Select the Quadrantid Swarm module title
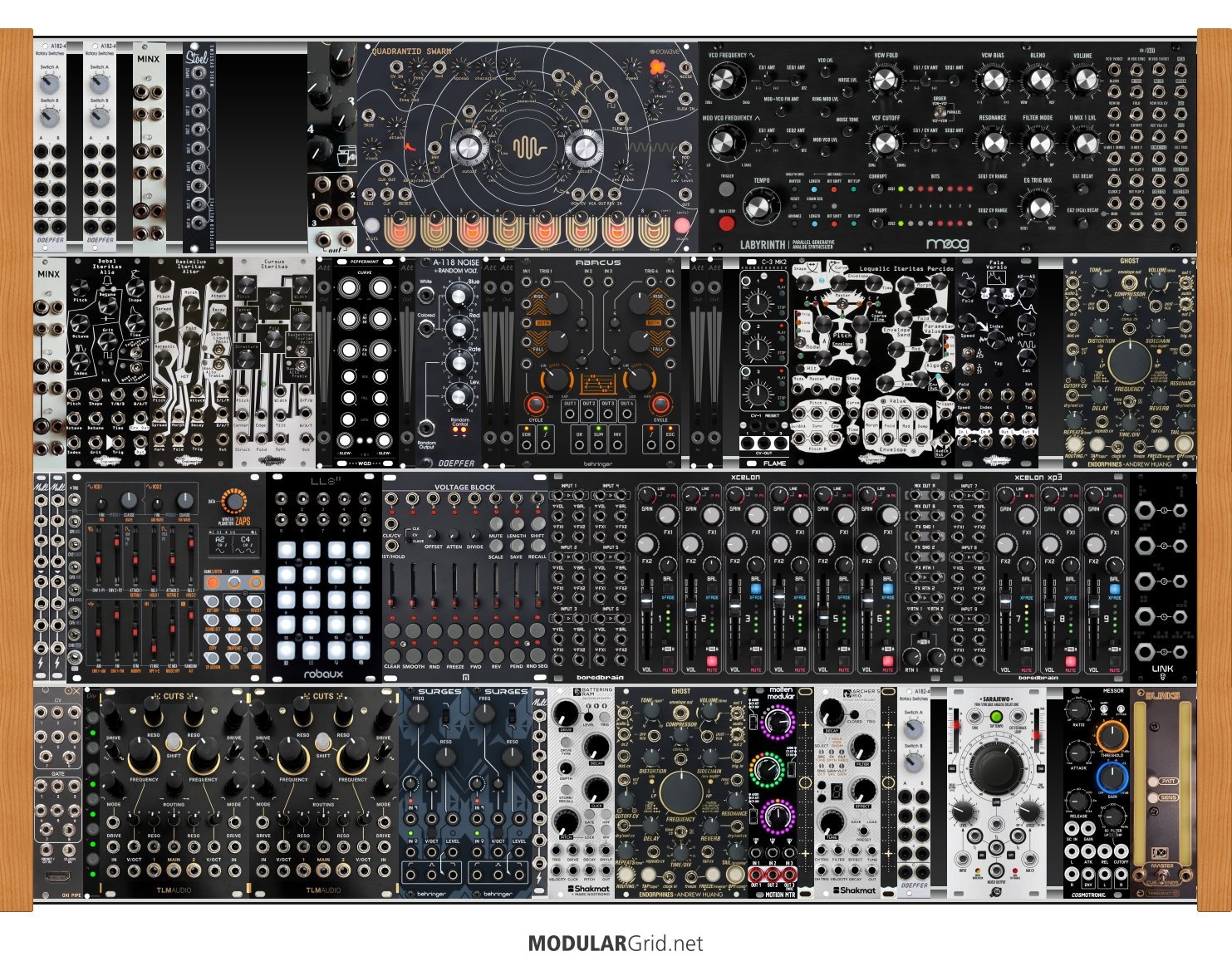The image size is (1232, 961). click(x=412, y=51)
